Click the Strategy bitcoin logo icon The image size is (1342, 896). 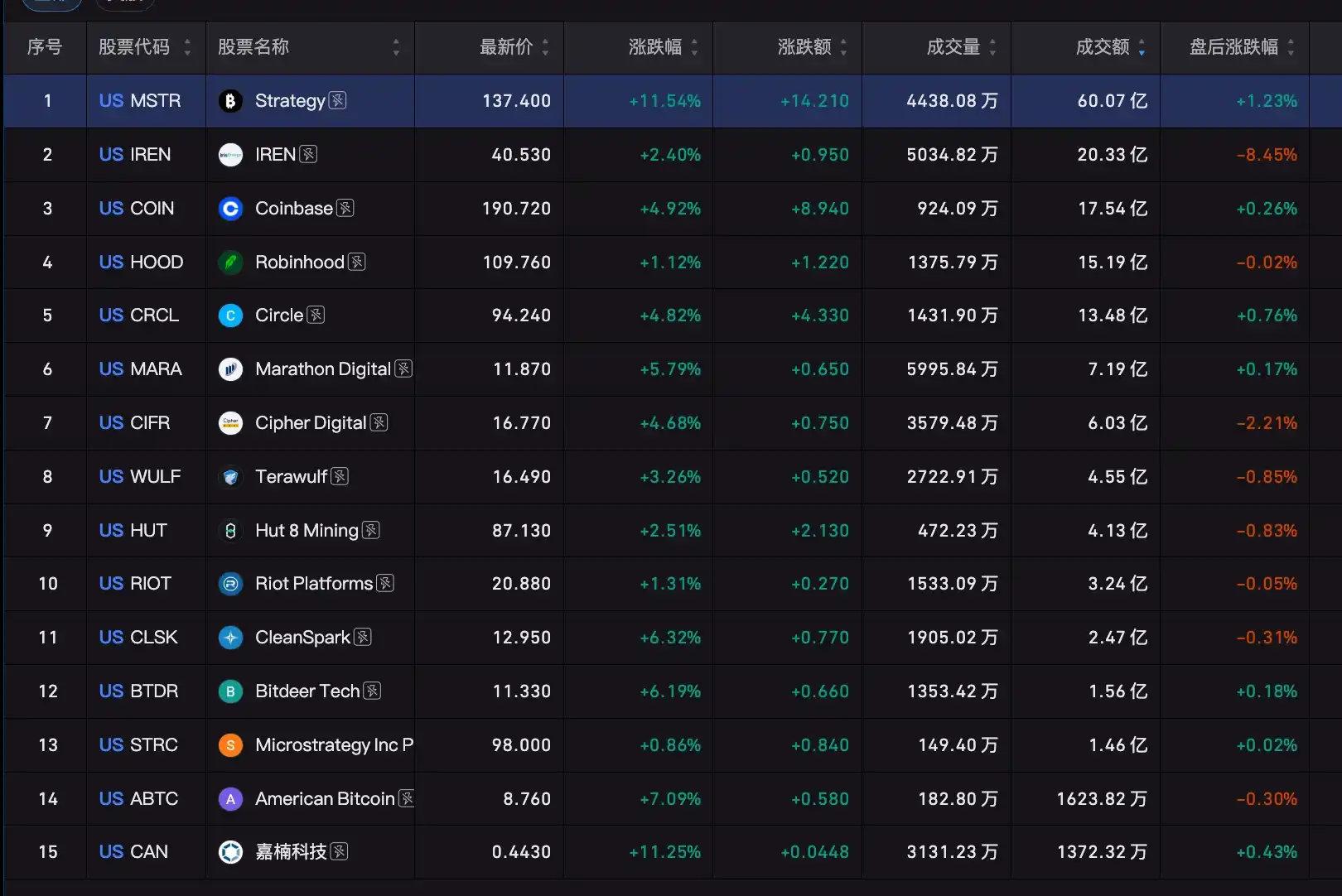coord(230,101)
